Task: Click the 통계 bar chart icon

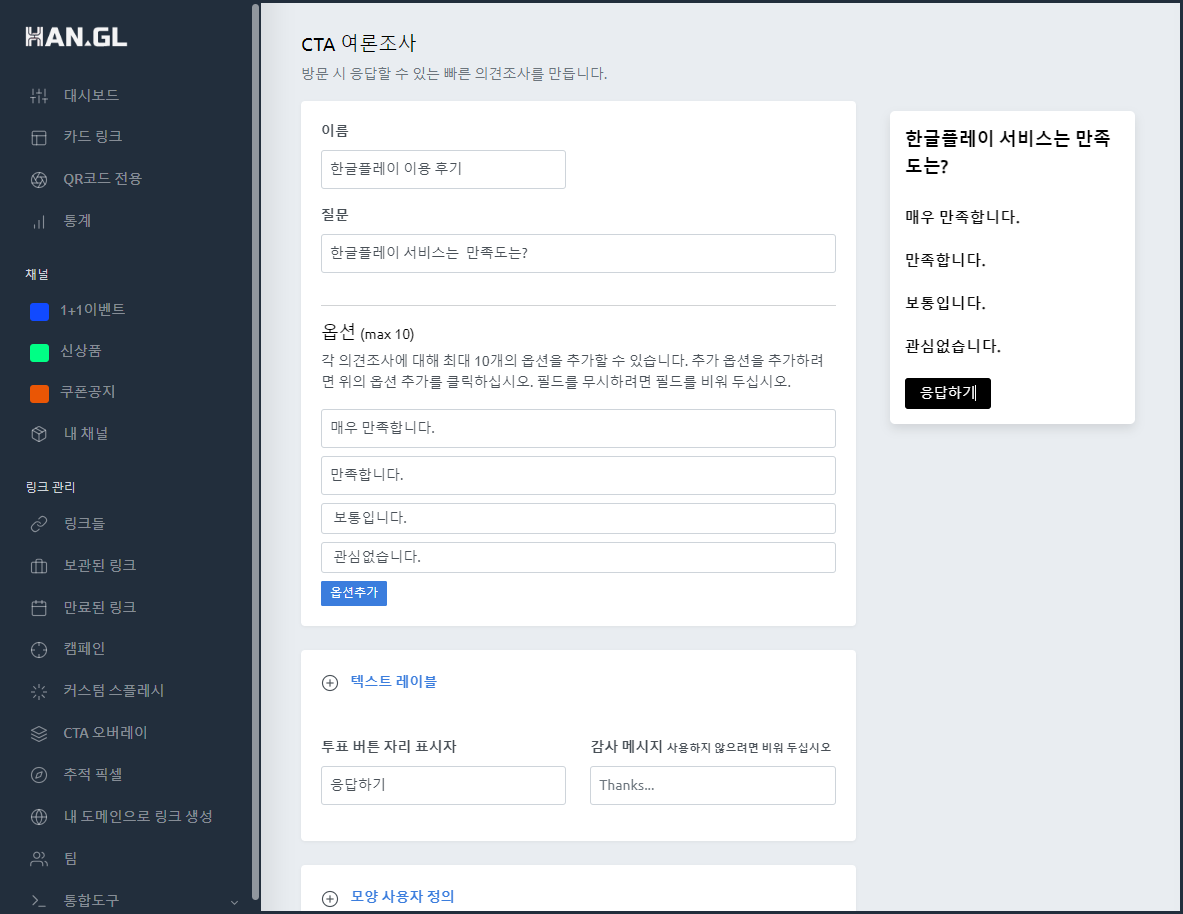Action: pyautogui.click(x=39, y=222)
